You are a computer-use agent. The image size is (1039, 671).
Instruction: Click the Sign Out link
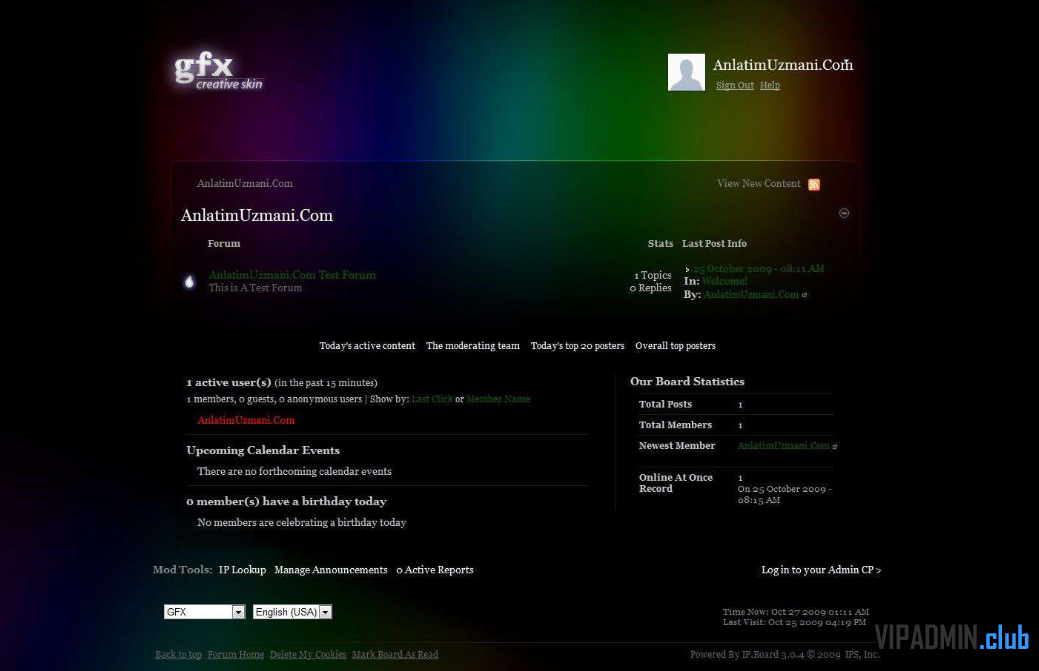pos(735,85)
